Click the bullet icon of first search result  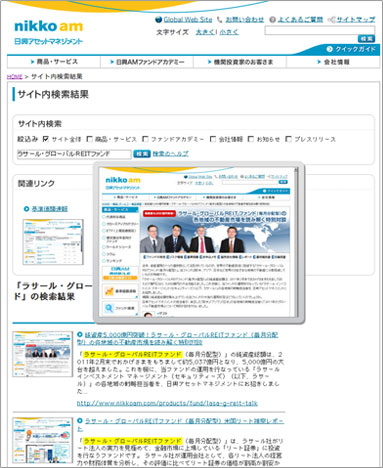[80, 334]
